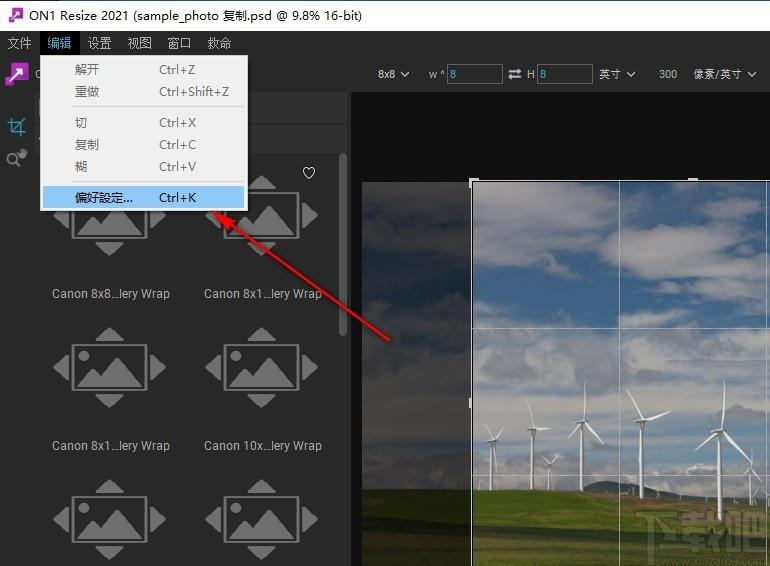The height and width of the screenshot is (566, 770).
Task: Choose 复制 copy menu entry
Action: click(x=143, y=144)
